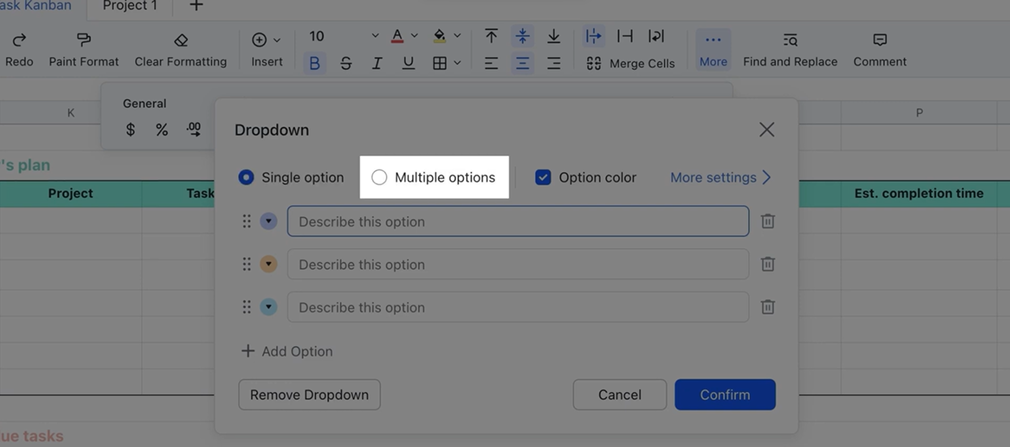Click the third Describe this option field
This screenshot has height=447, width=1010.
[517, 307]
